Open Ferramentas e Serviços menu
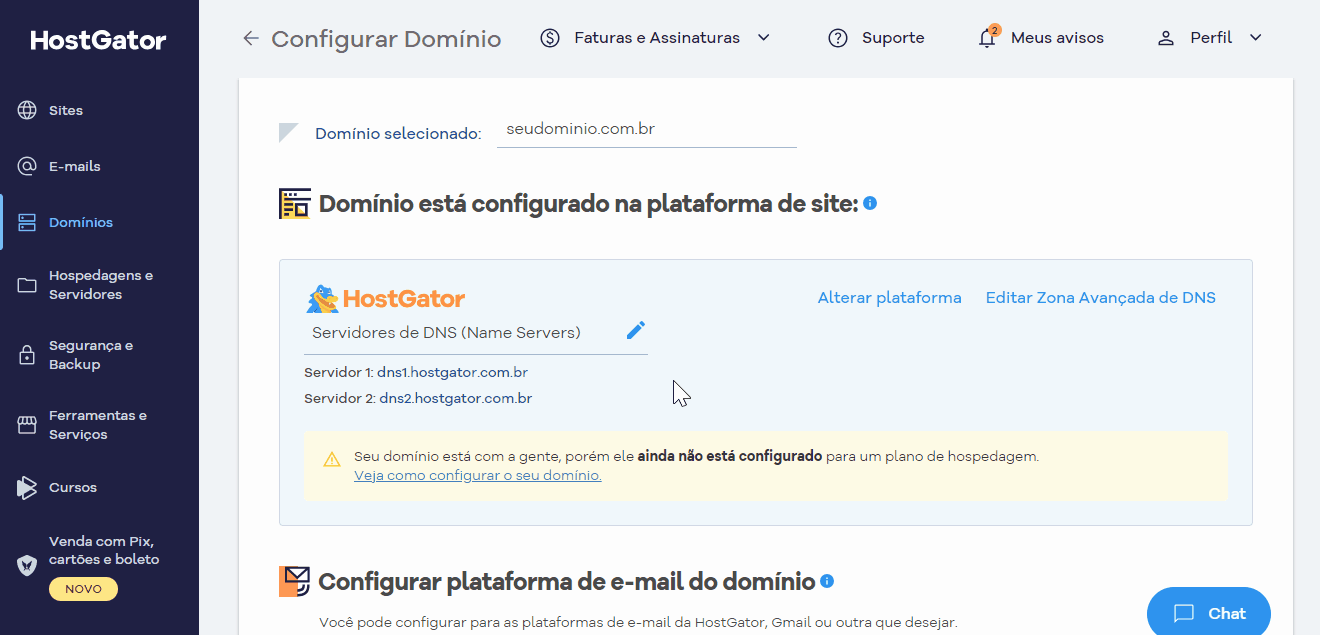 coord(100,425)
